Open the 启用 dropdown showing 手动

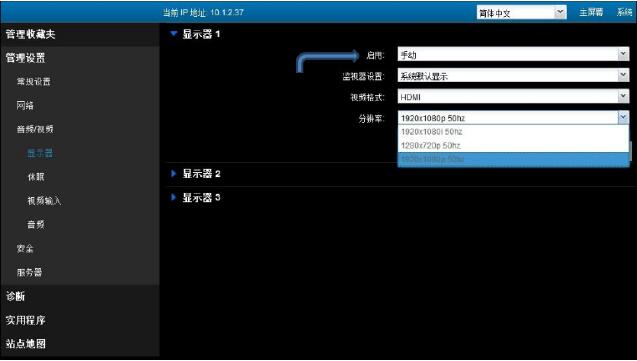(514, 54)
